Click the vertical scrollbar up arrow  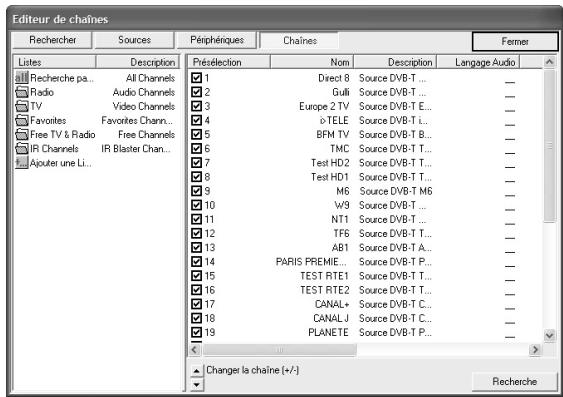pos(549,62)
